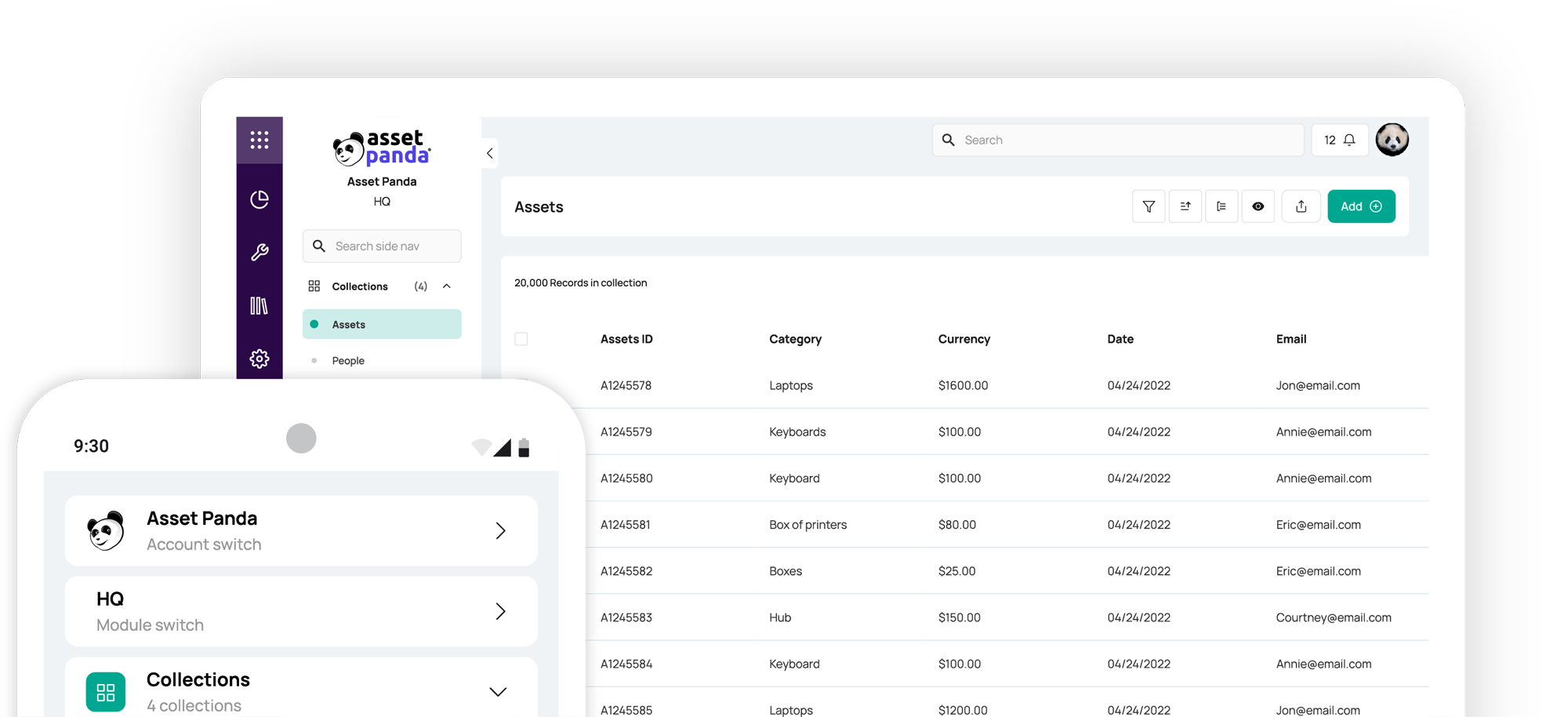This screenshot has height=717, width=1568.
Task: Tick the select-all checkbox in table header
Action: [x=521, y=339]
